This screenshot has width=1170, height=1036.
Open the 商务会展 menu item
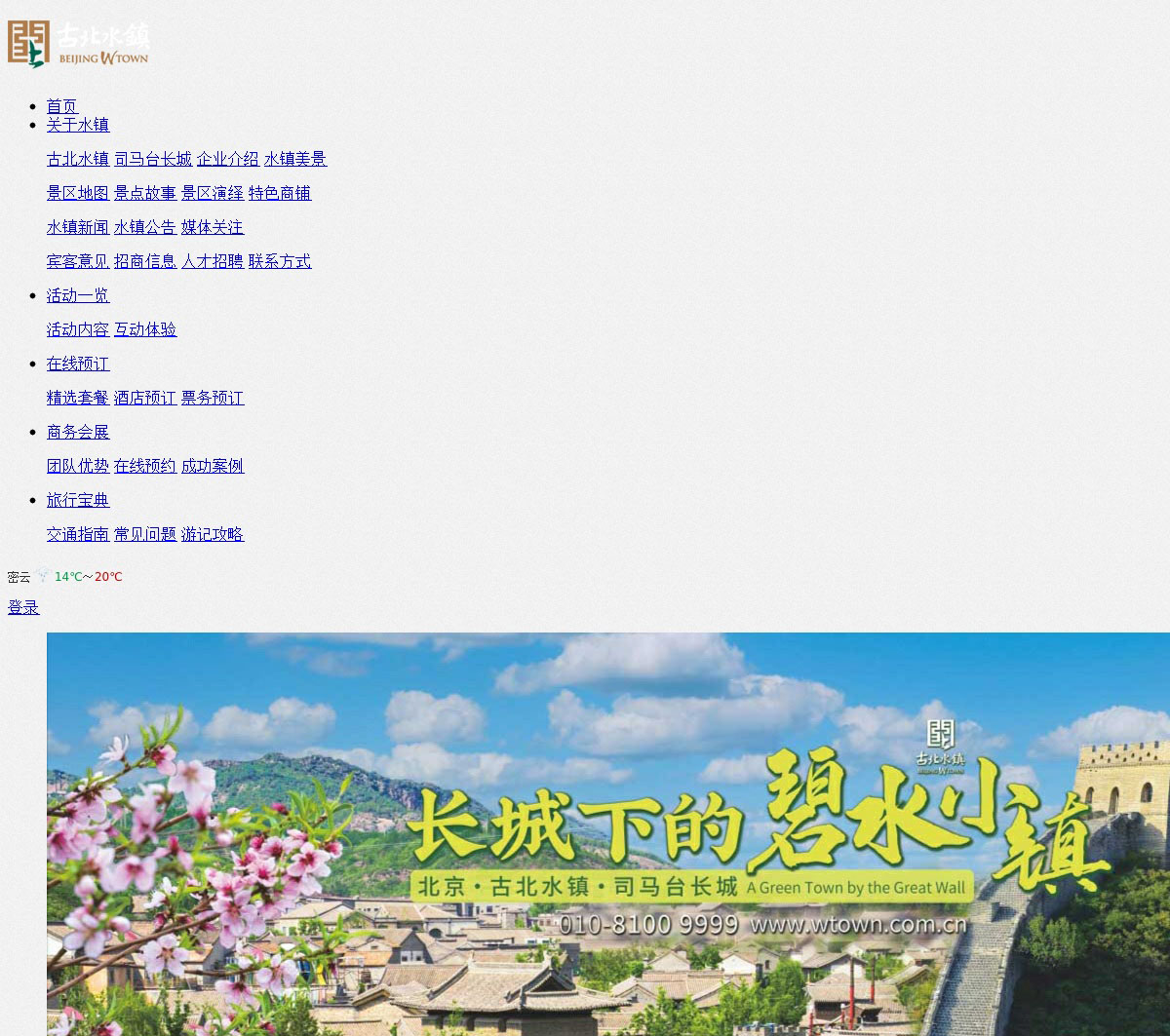[x=78, y=432]
